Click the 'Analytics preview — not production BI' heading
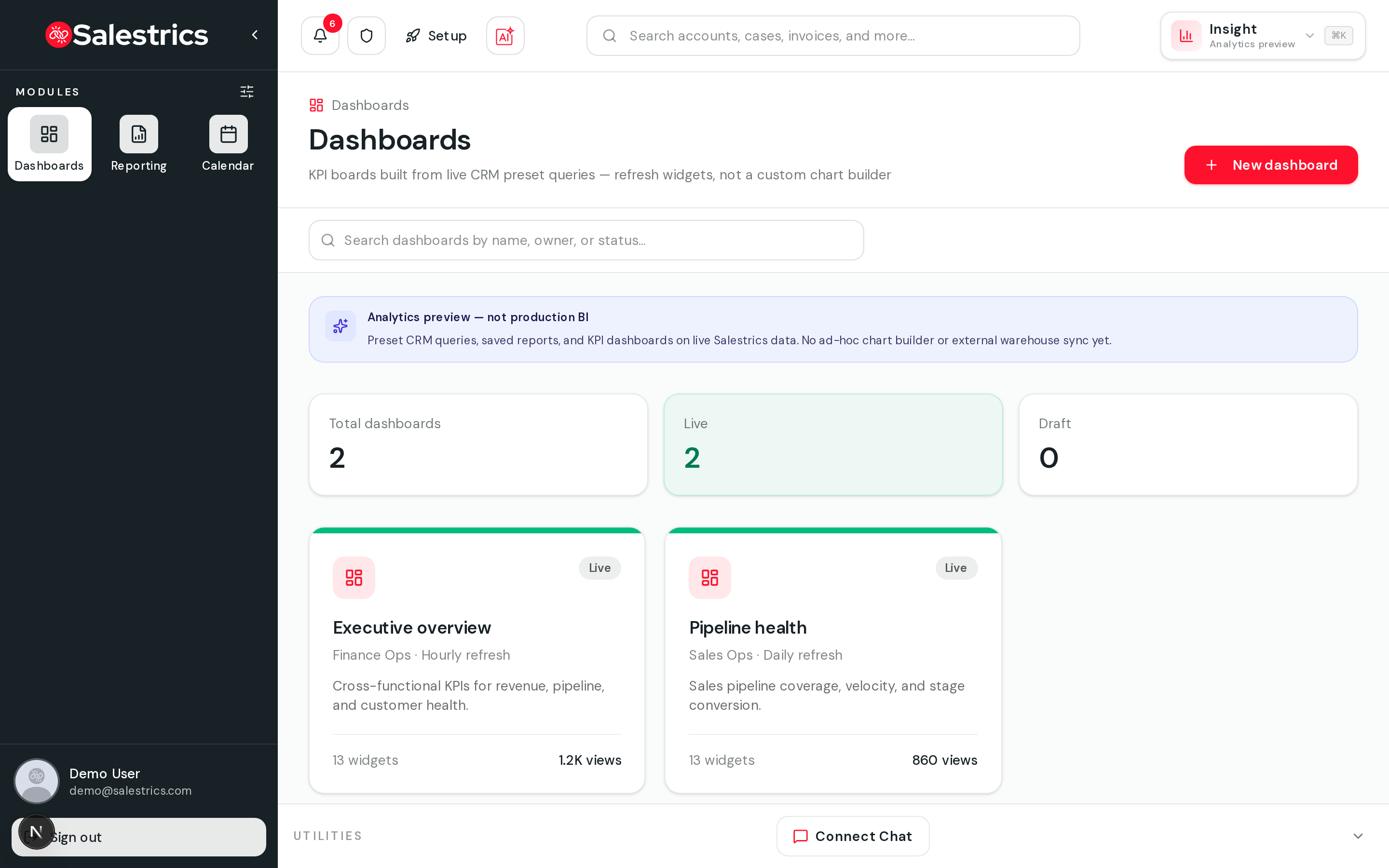Image resolution: width=1389 pixels, height=868 pixels. [x=477, y=317]
